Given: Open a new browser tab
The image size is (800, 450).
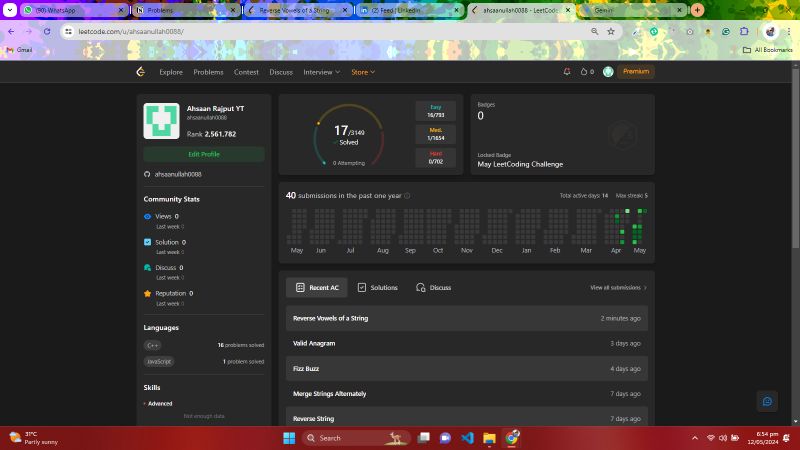Looking at the screenshot, I should click(697, 10).
